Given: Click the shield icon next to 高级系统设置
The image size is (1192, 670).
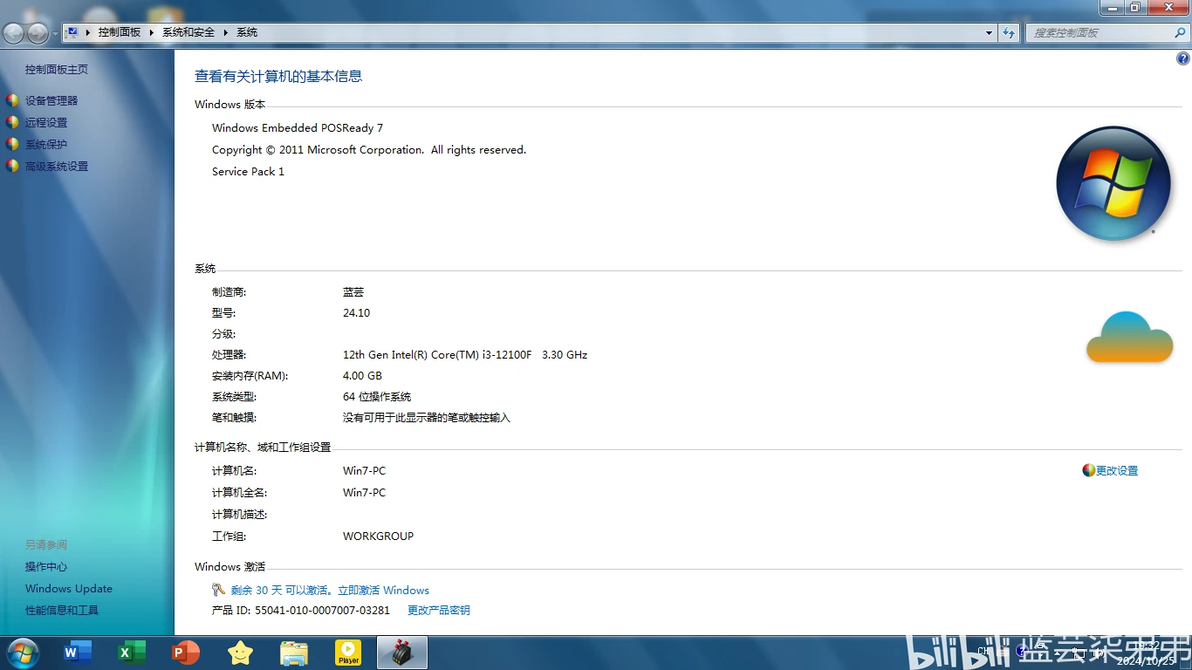Looking at the screenshot, I should tap(12, 166).
